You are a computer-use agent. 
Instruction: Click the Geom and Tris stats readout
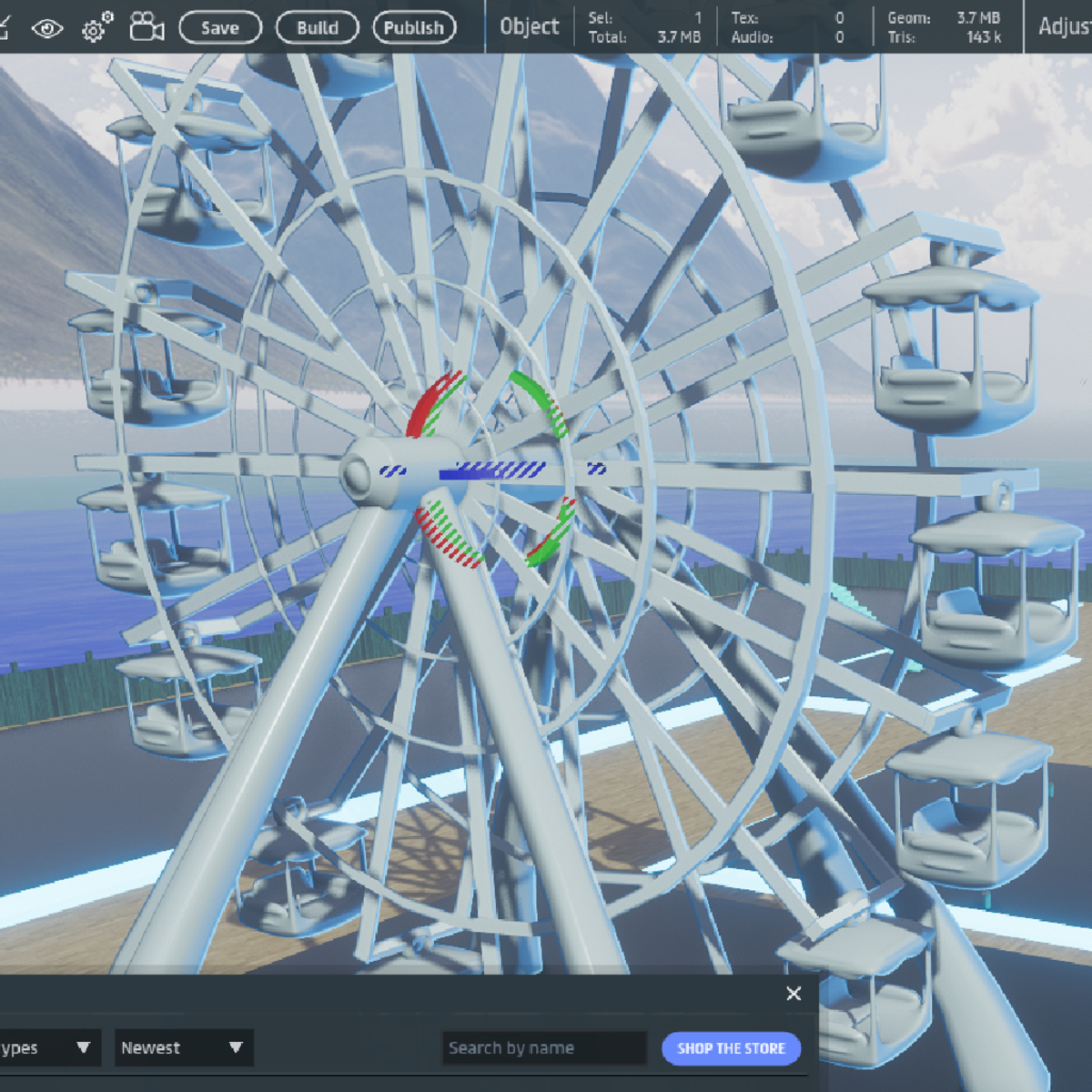945,27
